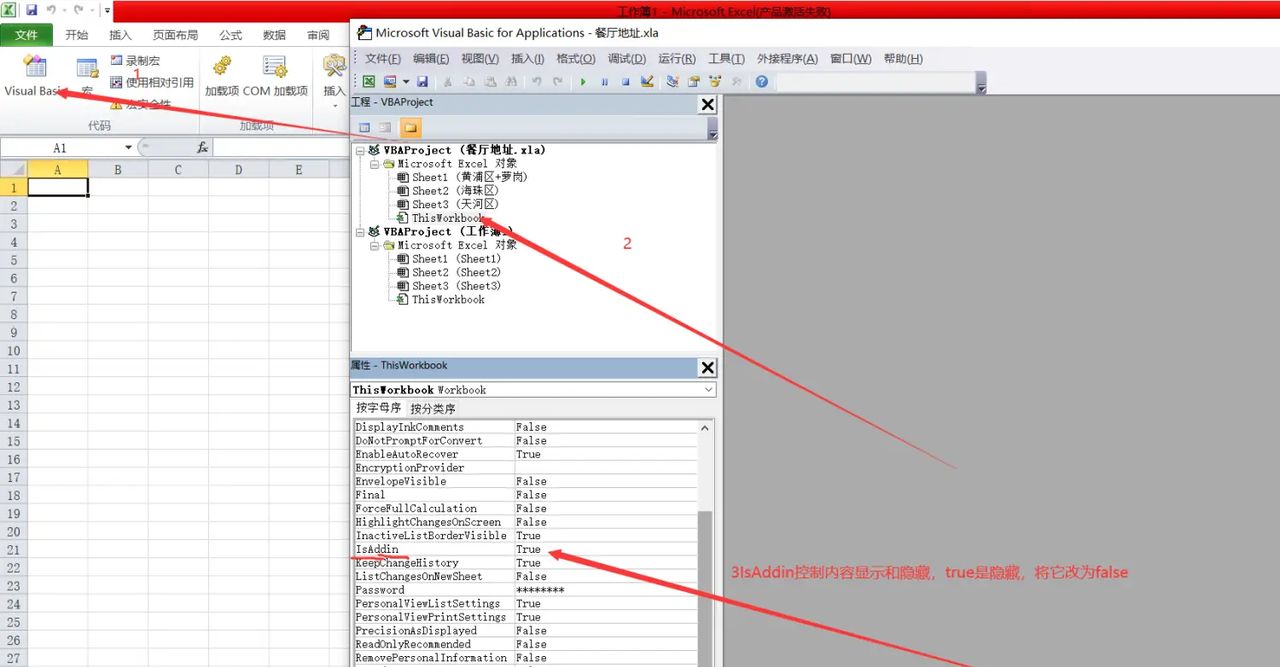Collapse the VBAProject (餐厅地址.xla) node
Image resolution: width=1280 pixels, height=667 pixels.
(x=360, y=150)
